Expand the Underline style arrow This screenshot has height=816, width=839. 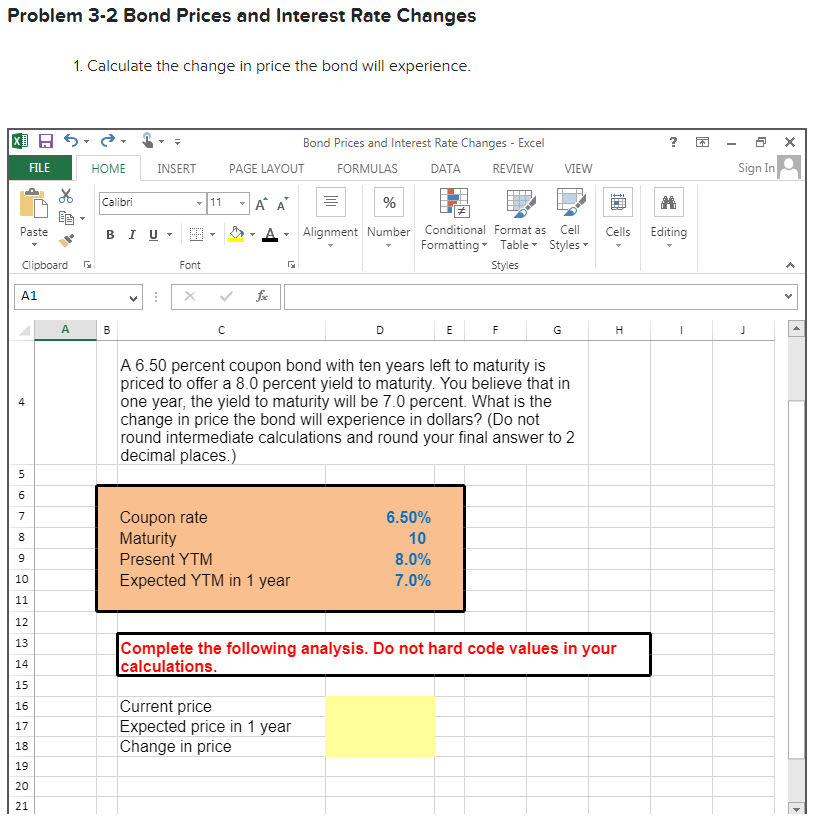170,234
